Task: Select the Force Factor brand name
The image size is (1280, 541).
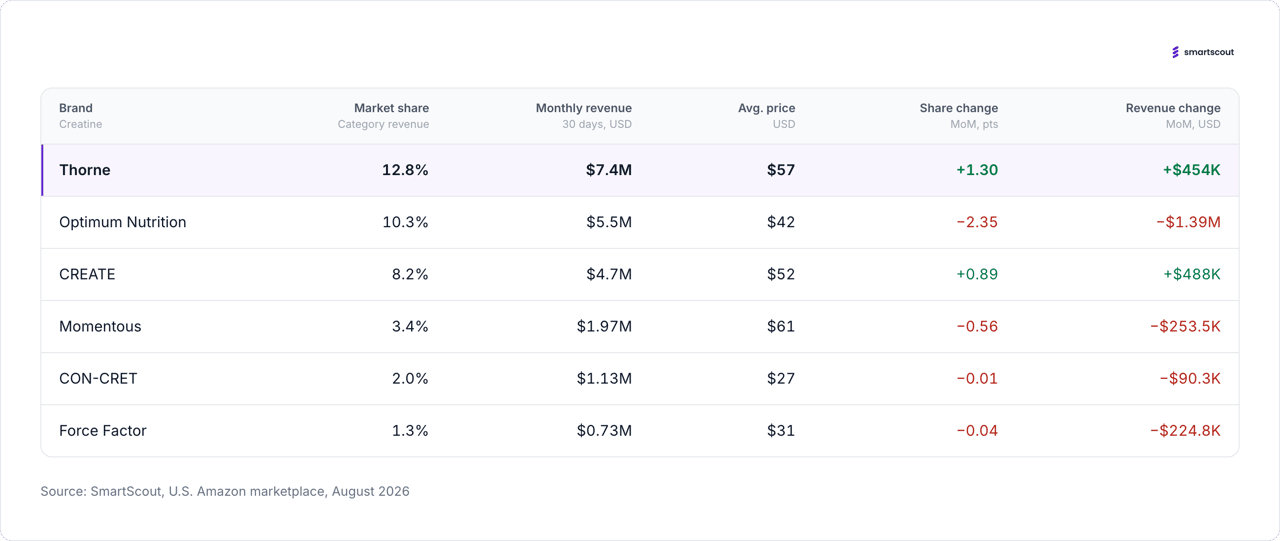Action: coord(103,430)
